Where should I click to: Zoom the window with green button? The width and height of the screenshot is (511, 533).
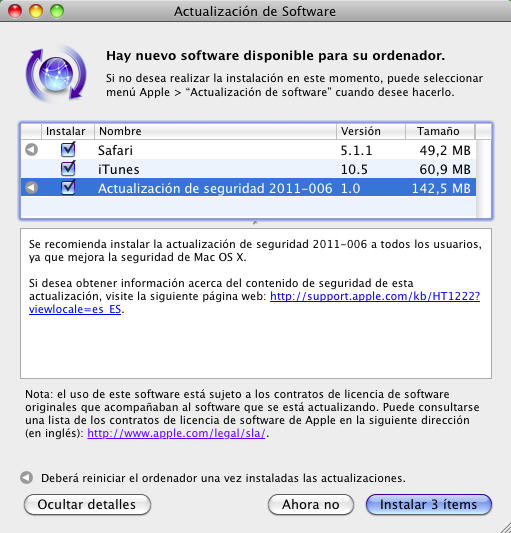click(x=57, y=11)
